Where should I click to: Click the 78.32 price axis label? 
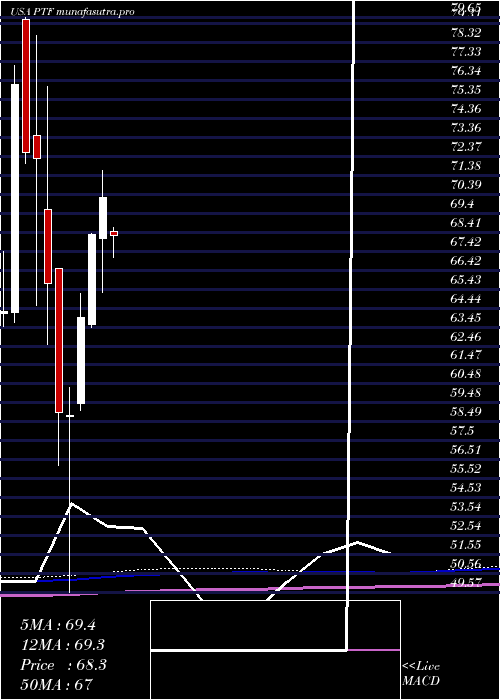466,33
